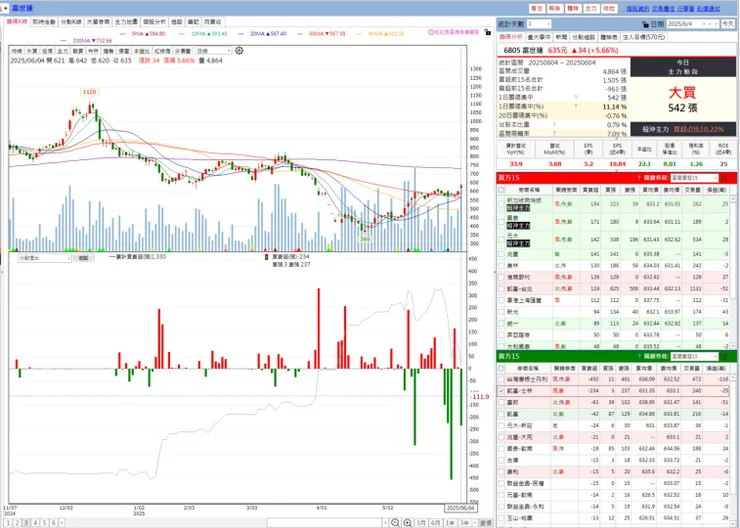Toggle the 本益比 indicator button
Screen dimensions: 740x528
[x=142, y=51]
